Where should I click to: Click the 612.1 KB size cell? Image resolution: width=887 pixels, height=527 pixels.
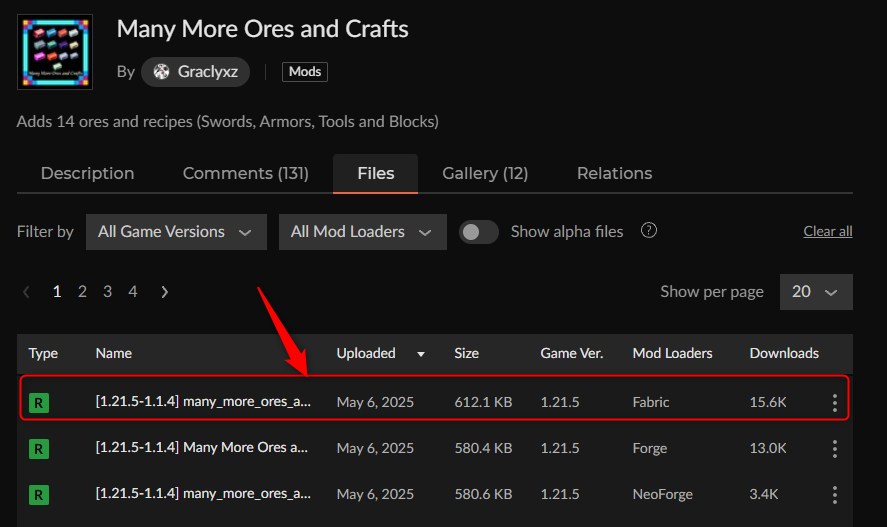(x=483, y=402)
